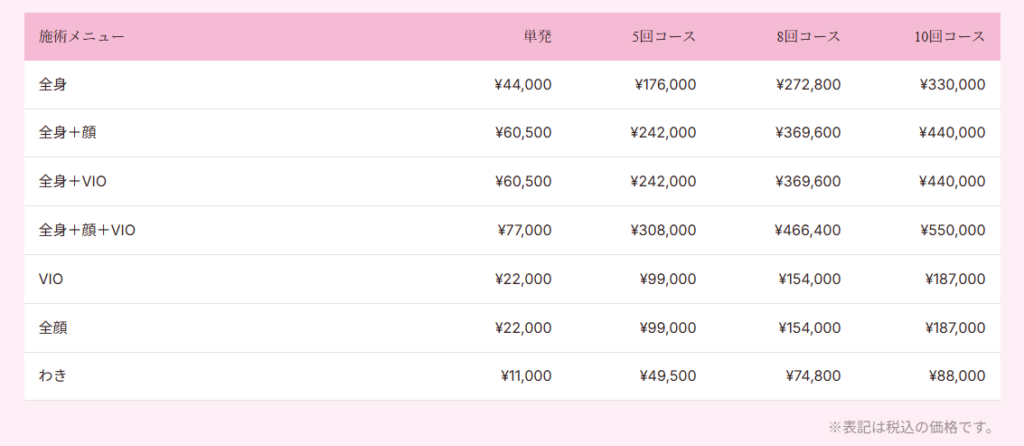Click the 施術メニュー column header
Image resolution: width=1024 pixels, height=446 pixels.
[82, 37]
